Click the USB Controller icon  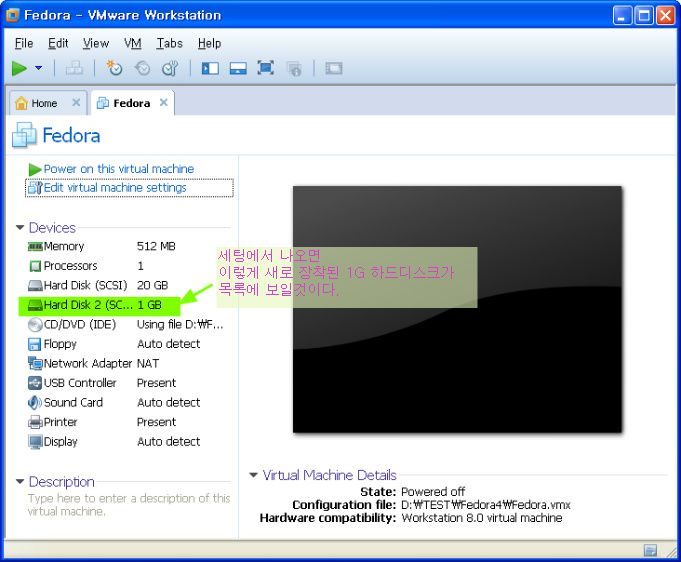pyautogui.click(x=35, y=383)
